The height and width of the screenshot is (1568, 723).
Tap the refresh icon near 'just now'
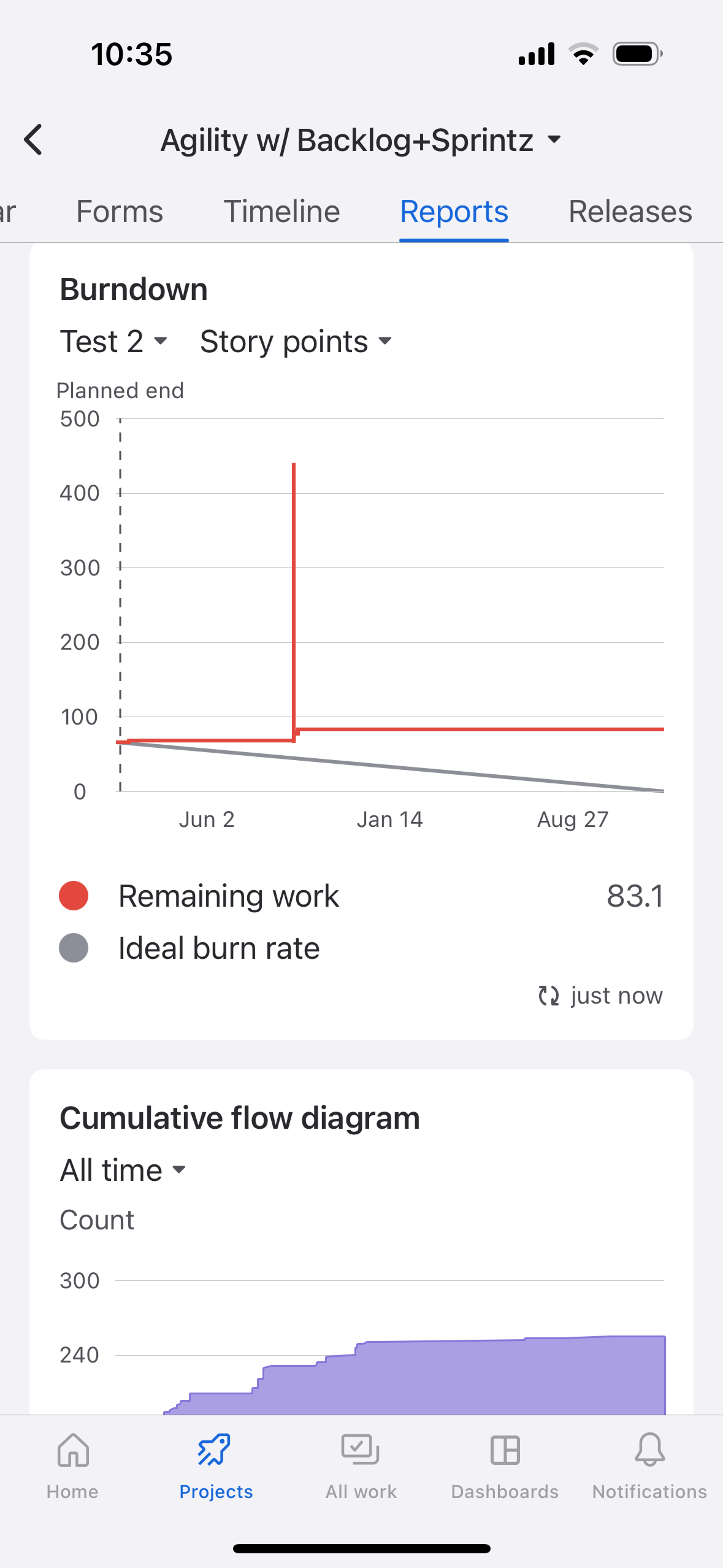[x=548, y=995]
